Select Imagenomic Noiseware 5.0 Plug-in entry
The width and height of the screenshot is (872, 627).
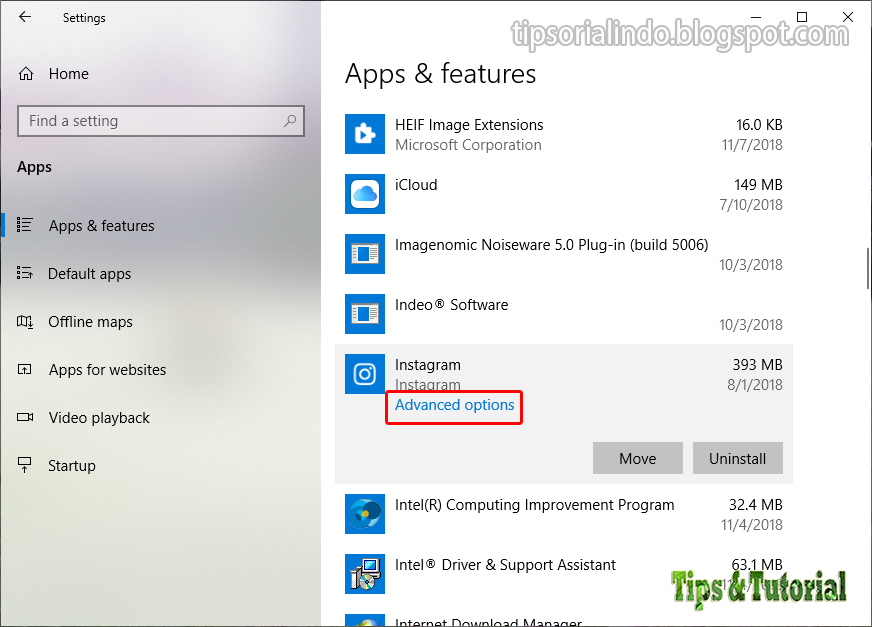[x=552, y=245]
